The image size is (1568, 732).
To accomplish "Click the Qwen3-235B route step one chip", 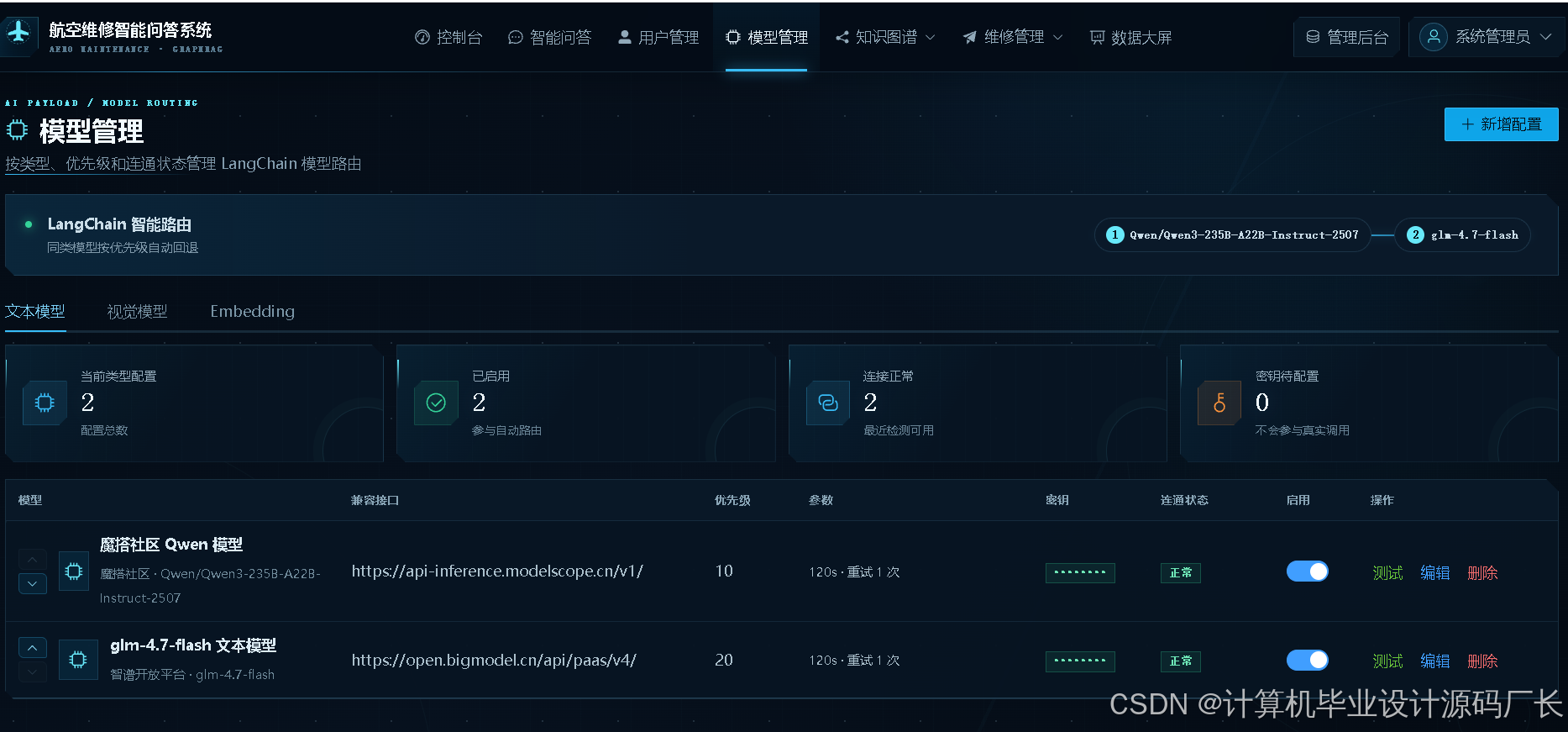I will (1233, 234).
